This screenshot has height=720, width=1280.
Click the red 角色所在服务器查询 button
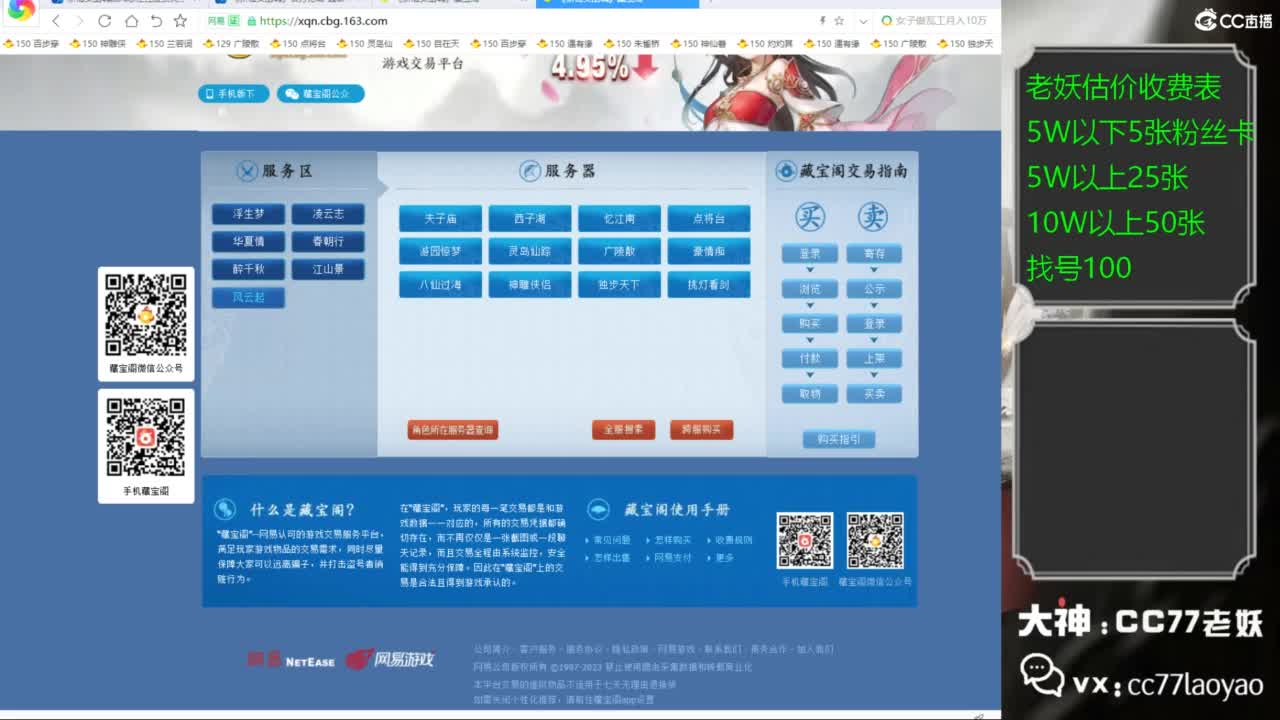452,430
